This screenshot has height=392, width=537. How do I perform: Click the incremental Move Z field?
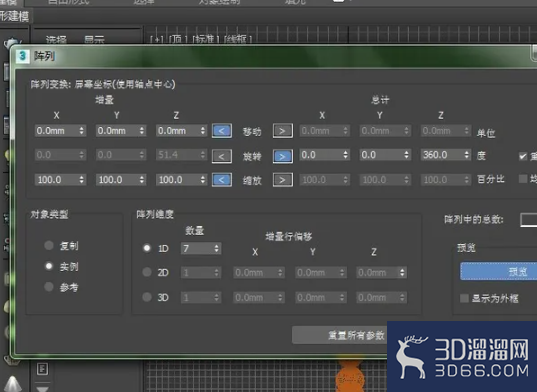[x=182, y=130]
